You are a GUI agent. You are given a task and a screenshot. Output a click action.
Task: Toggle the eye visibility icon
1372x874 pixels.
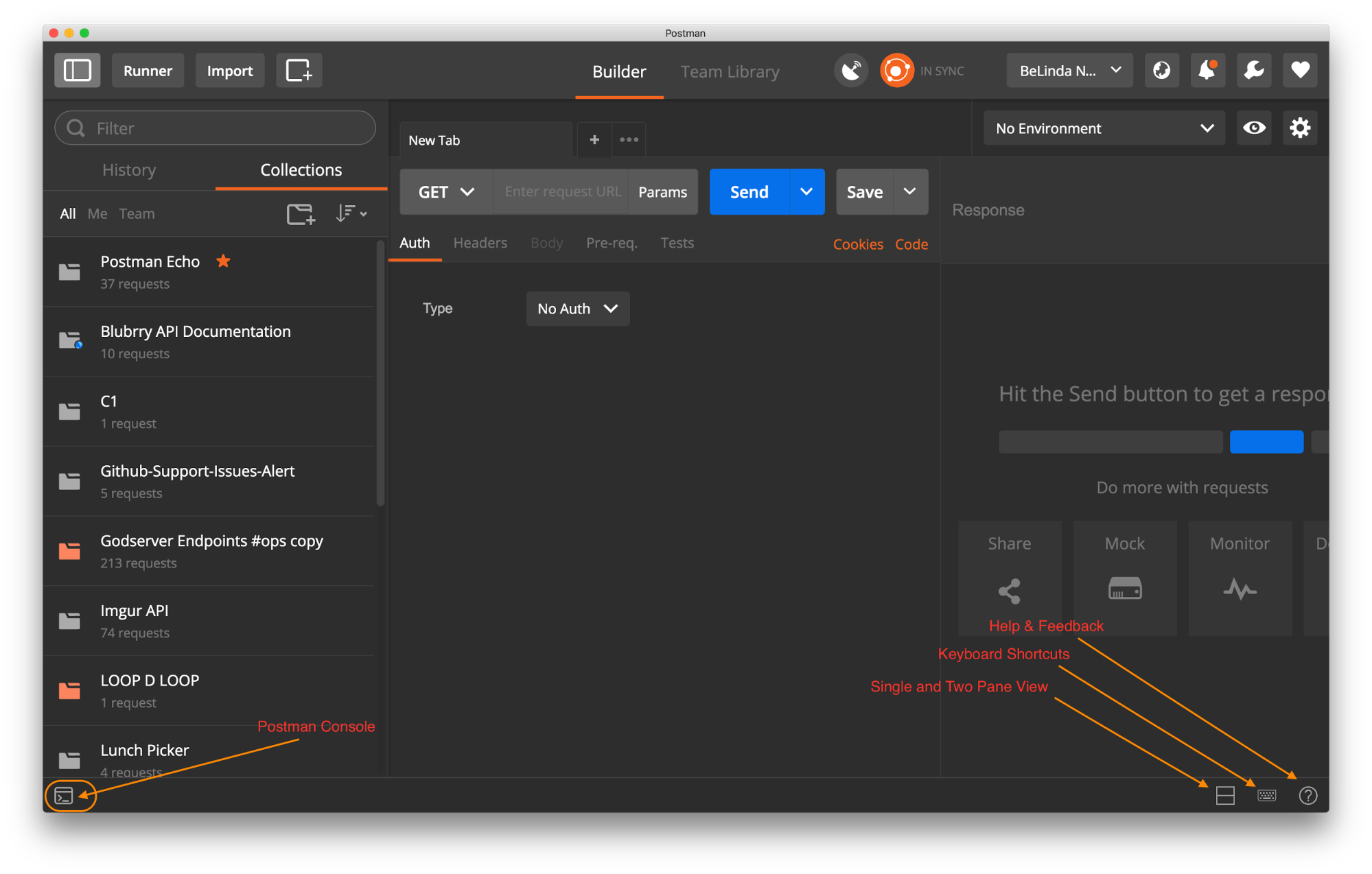click(x=1253, y=128)
